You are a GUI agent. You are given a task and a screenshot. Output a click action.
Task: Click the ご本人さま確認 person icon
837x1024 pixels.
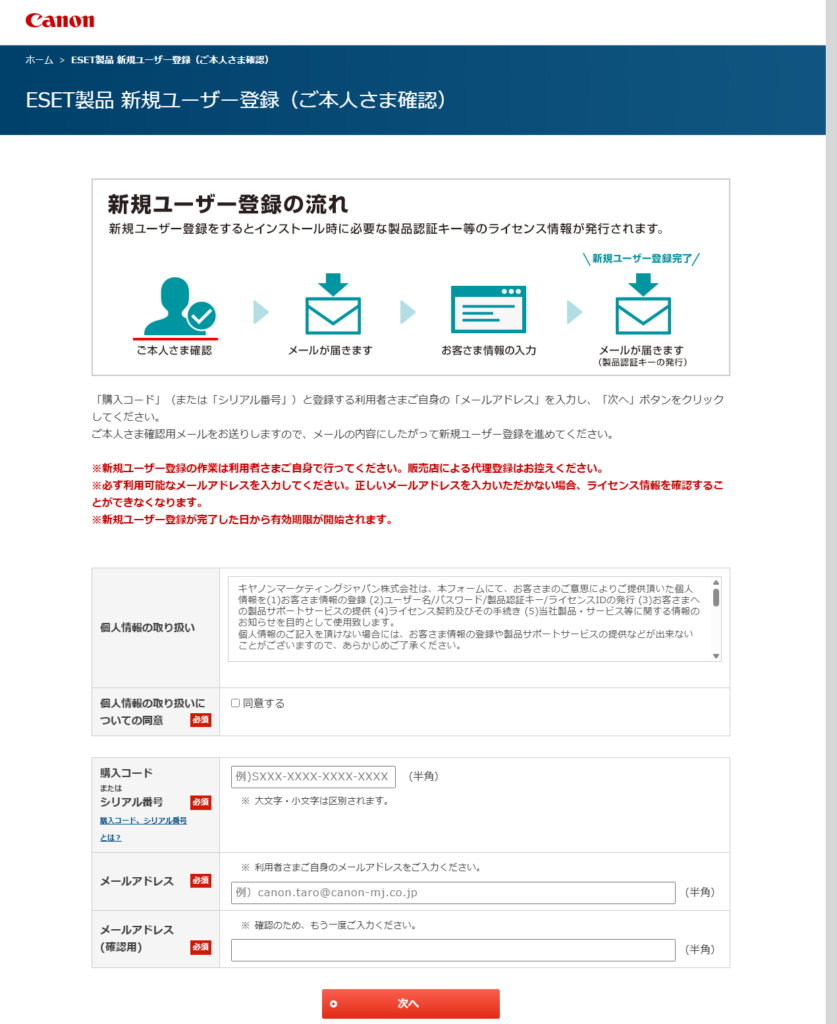pos(180,306)
